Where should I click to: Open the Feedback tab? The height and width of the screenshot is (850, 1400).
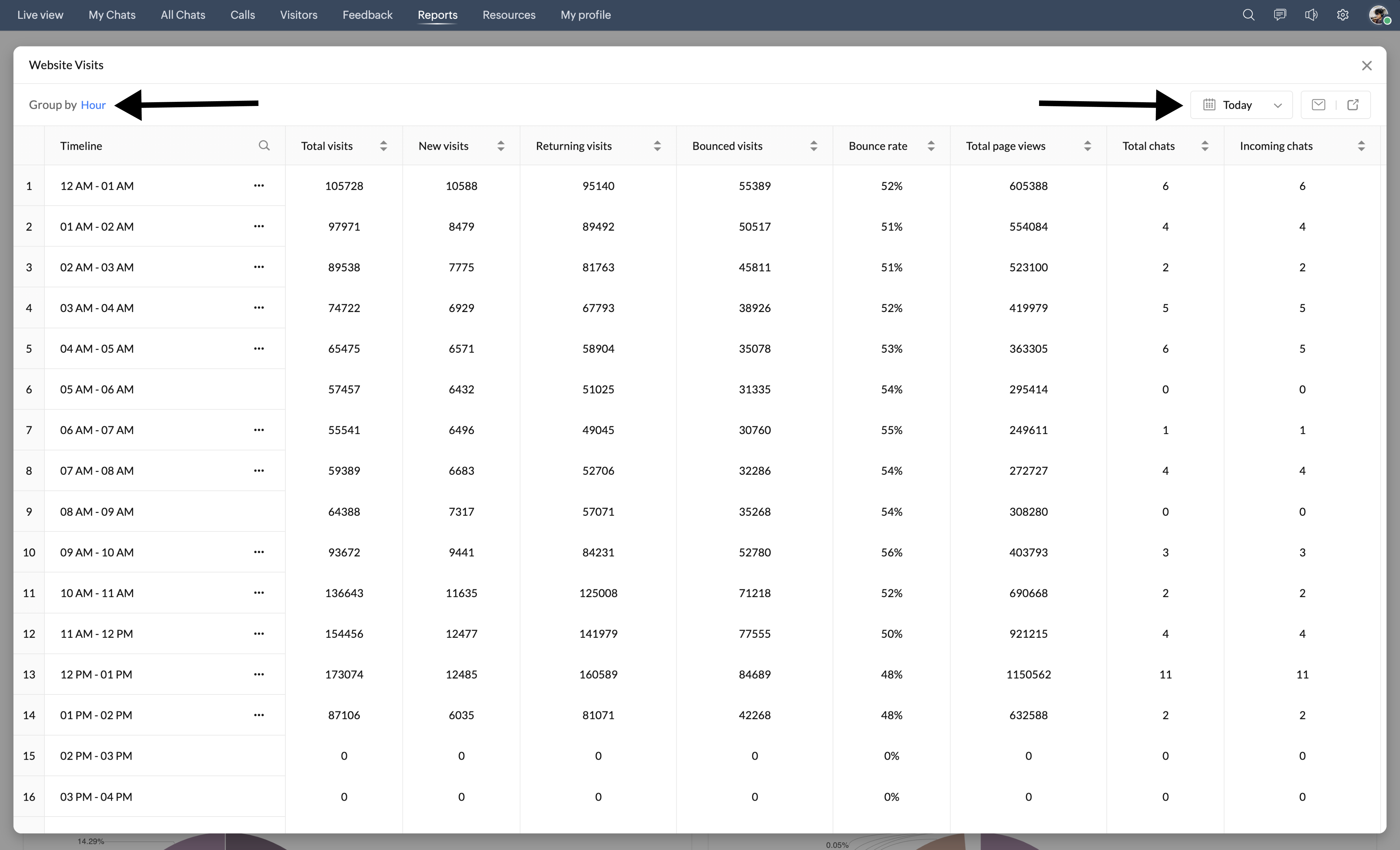point(367,15)
